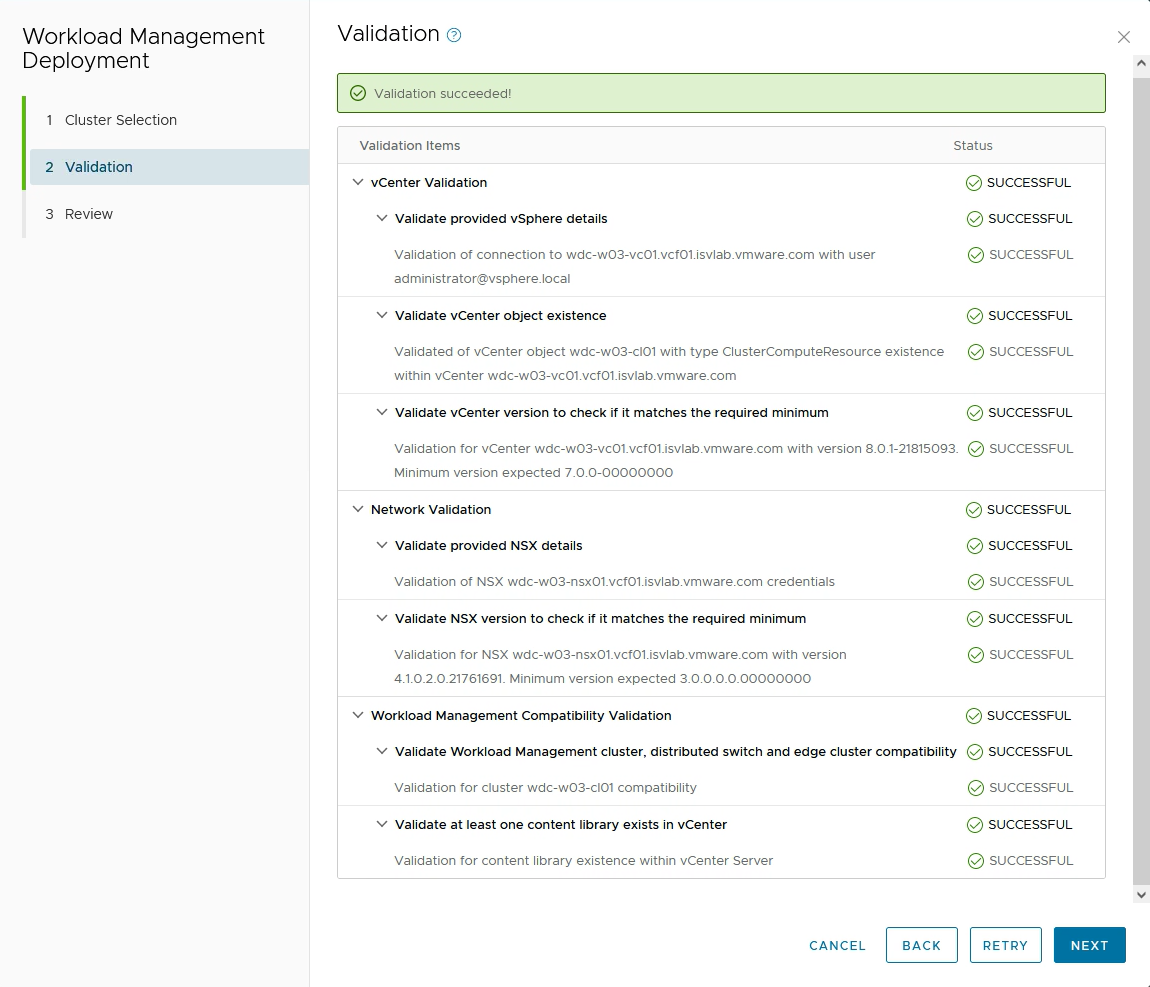
Task: Collapse Validate provided vSphere details
Action: coord(381,218)
